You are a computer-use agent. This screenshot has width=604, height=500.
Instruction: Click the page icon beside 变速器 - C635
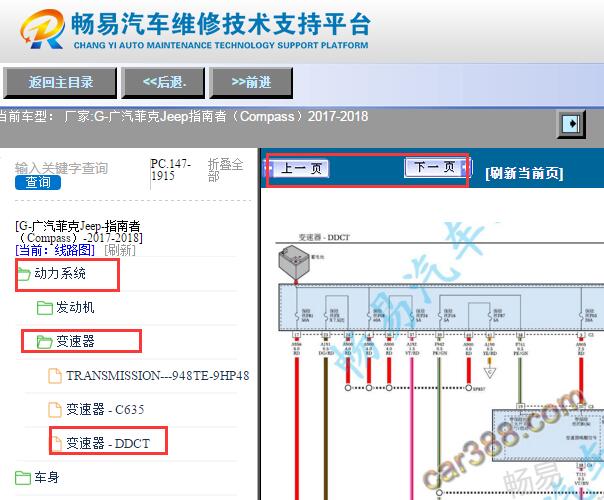coord(55,410)
